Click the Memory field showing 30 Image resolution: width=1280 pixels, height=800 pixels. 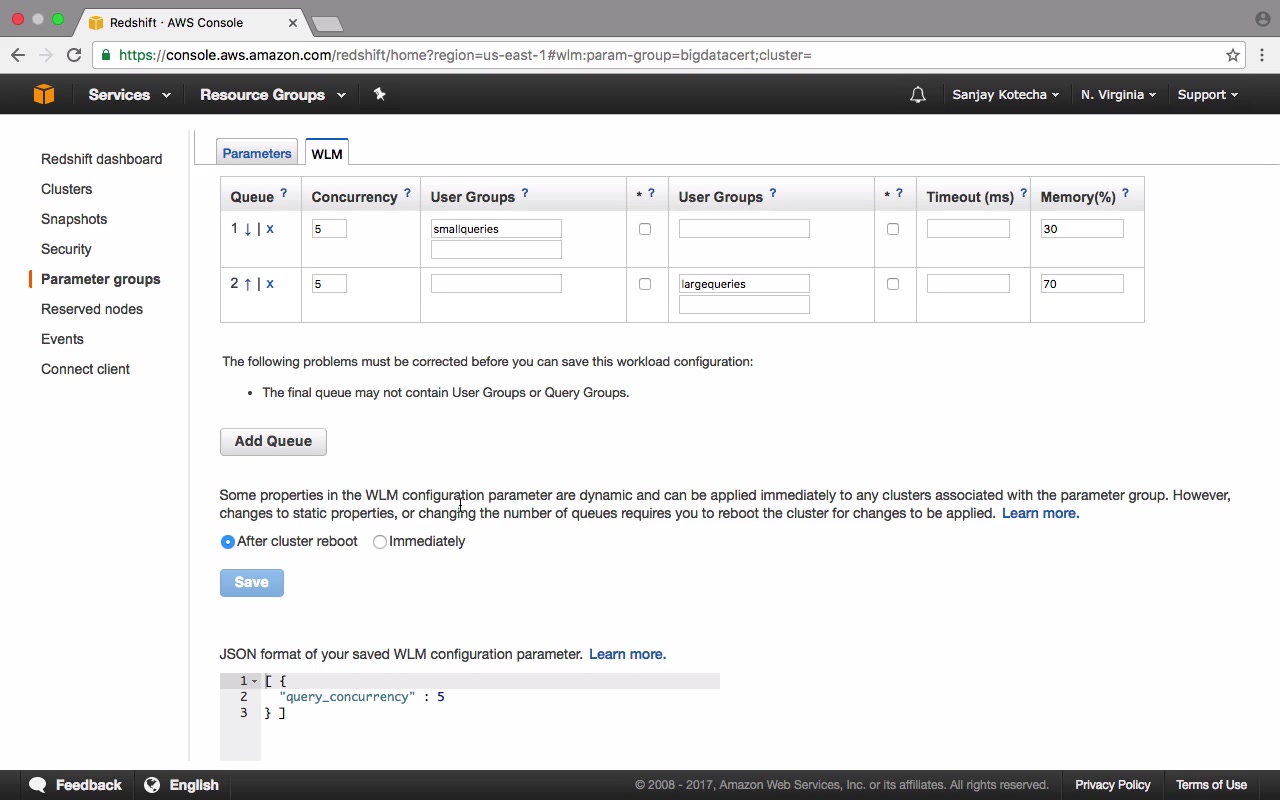(1082, 229)
